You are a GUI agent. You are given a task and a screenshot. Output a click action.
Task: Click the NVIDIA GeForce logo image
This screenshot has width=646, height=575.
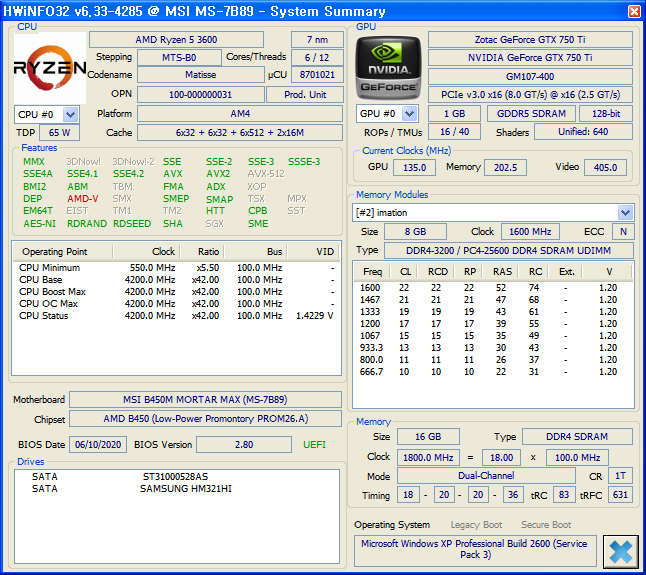tap(388, 68)
